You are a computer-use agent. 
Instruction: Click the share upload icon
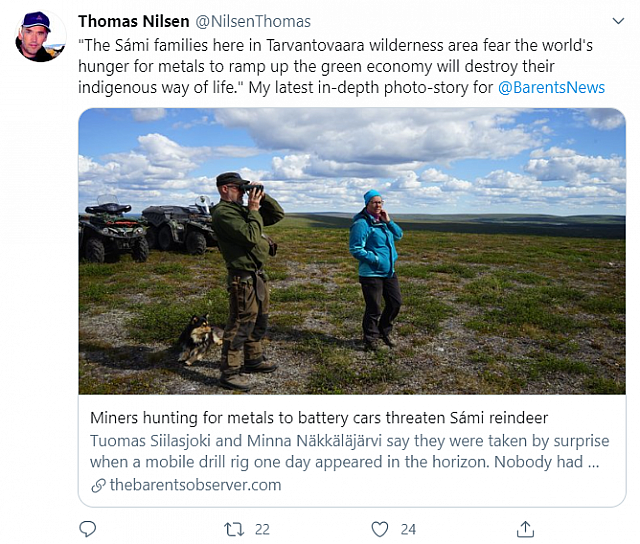point(525,529)
